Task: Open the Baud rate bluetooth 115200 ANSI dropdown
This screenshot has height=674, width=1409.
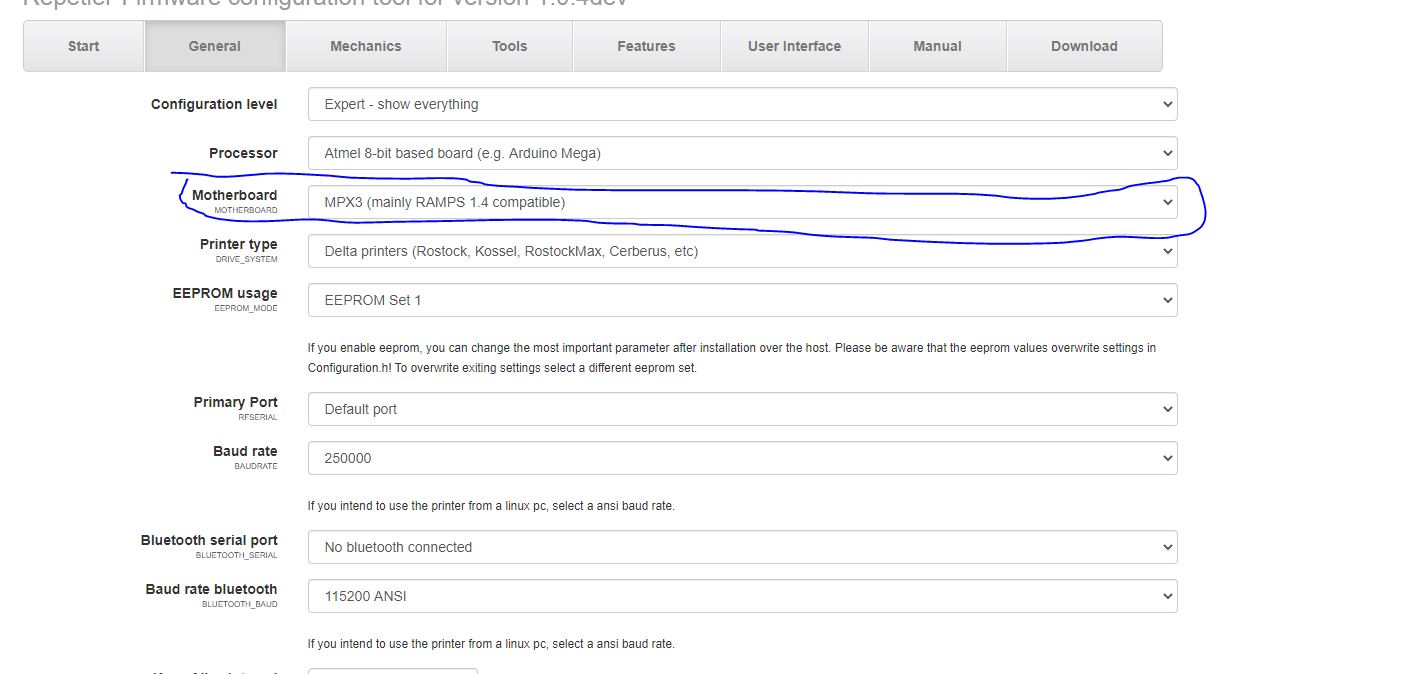Action: [x=742, y=596]
